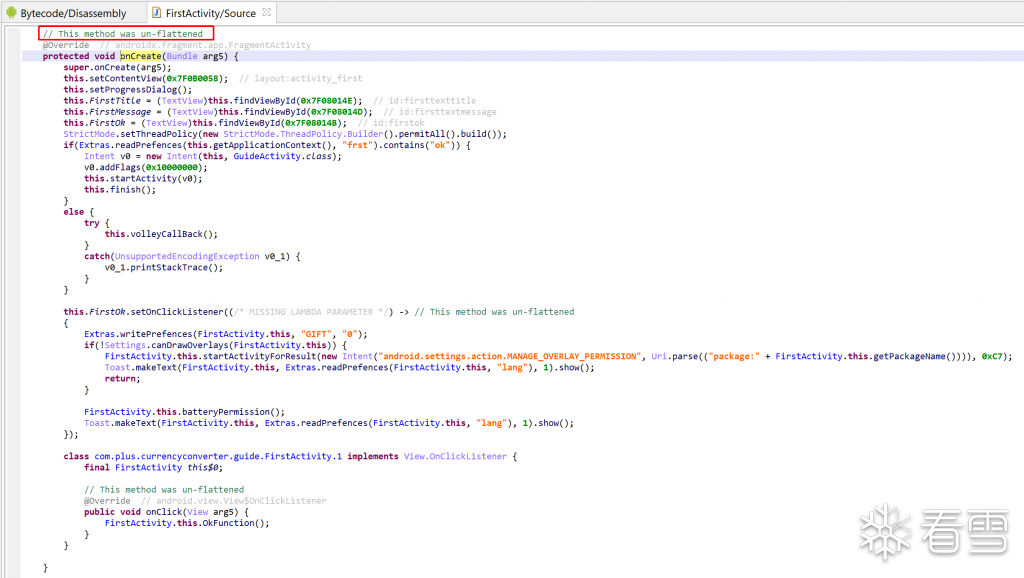Click the addFlags(0x10000000) call
Screen dimensions: 1024x578
(153, 167)
